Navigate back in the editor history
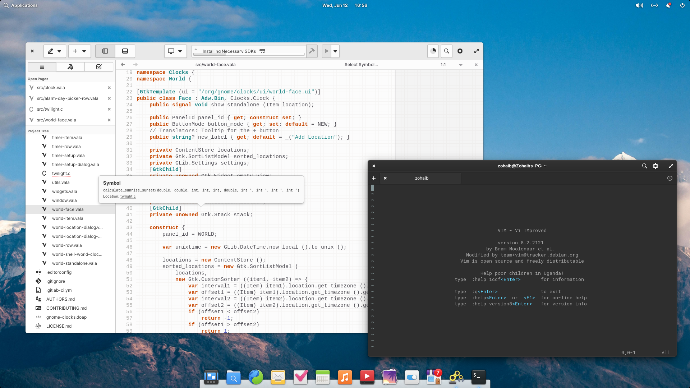The width and height of the screenshot is (690, 388). click(123, 64)
